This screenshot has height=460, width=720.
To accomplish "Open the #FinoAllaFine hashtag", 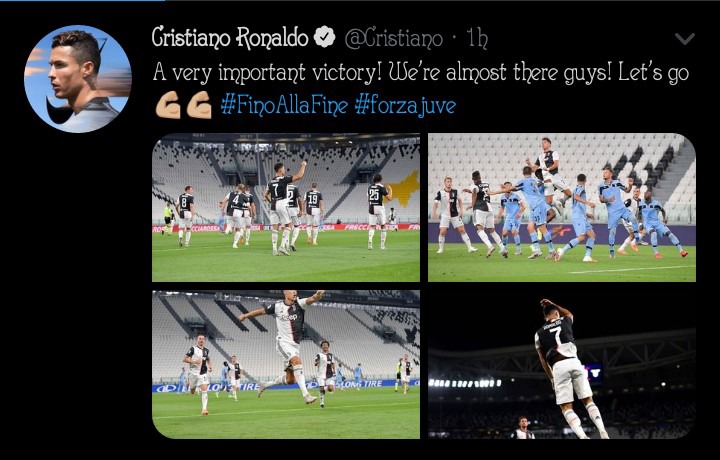I will [x=284, y=106].
